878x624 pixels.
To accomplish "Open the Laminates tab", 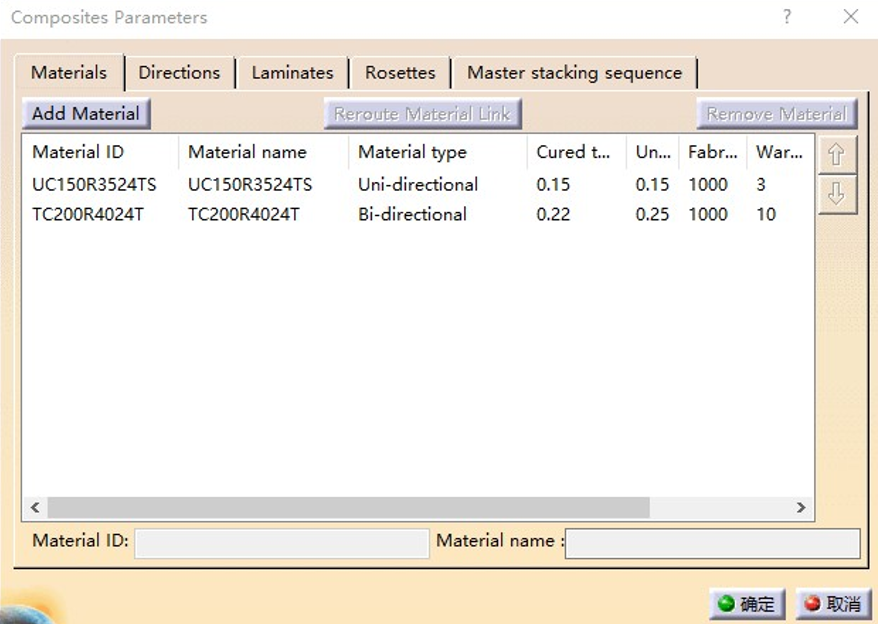I will coord(292,73).
